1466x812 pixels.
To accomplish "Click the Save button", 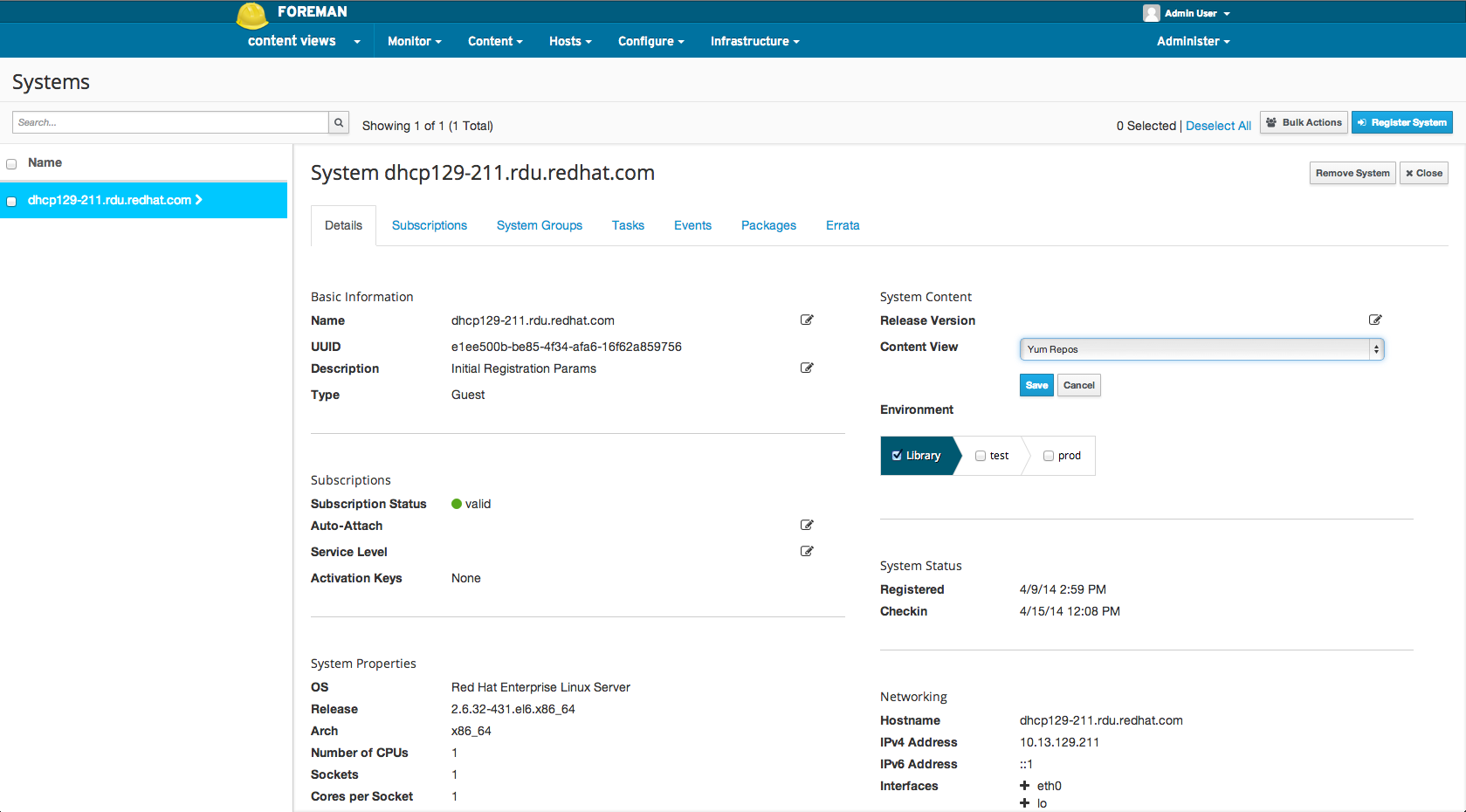I will click(1036, 385).
